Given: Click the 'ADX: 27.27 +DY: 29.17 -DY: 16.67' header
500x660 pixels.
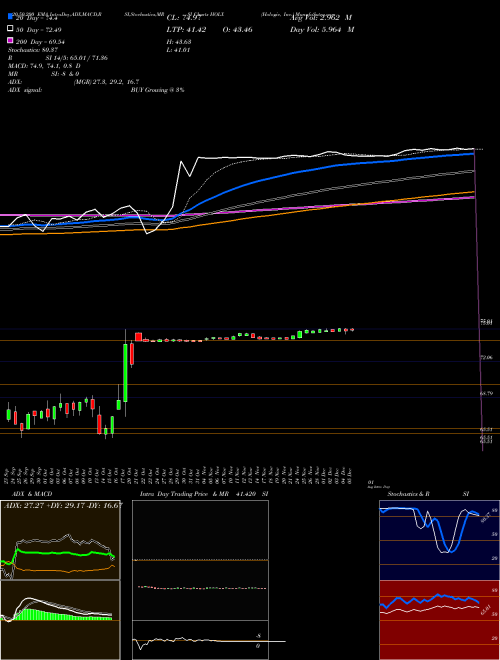Looking at the screenshot, I should coord(63,505).
